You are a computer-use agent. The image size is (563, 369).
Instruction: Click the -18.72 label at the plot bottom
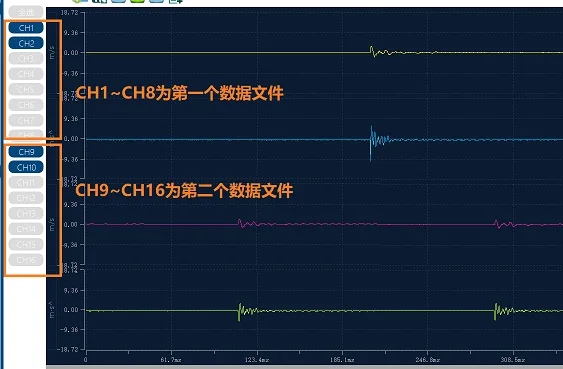[69, 349]
